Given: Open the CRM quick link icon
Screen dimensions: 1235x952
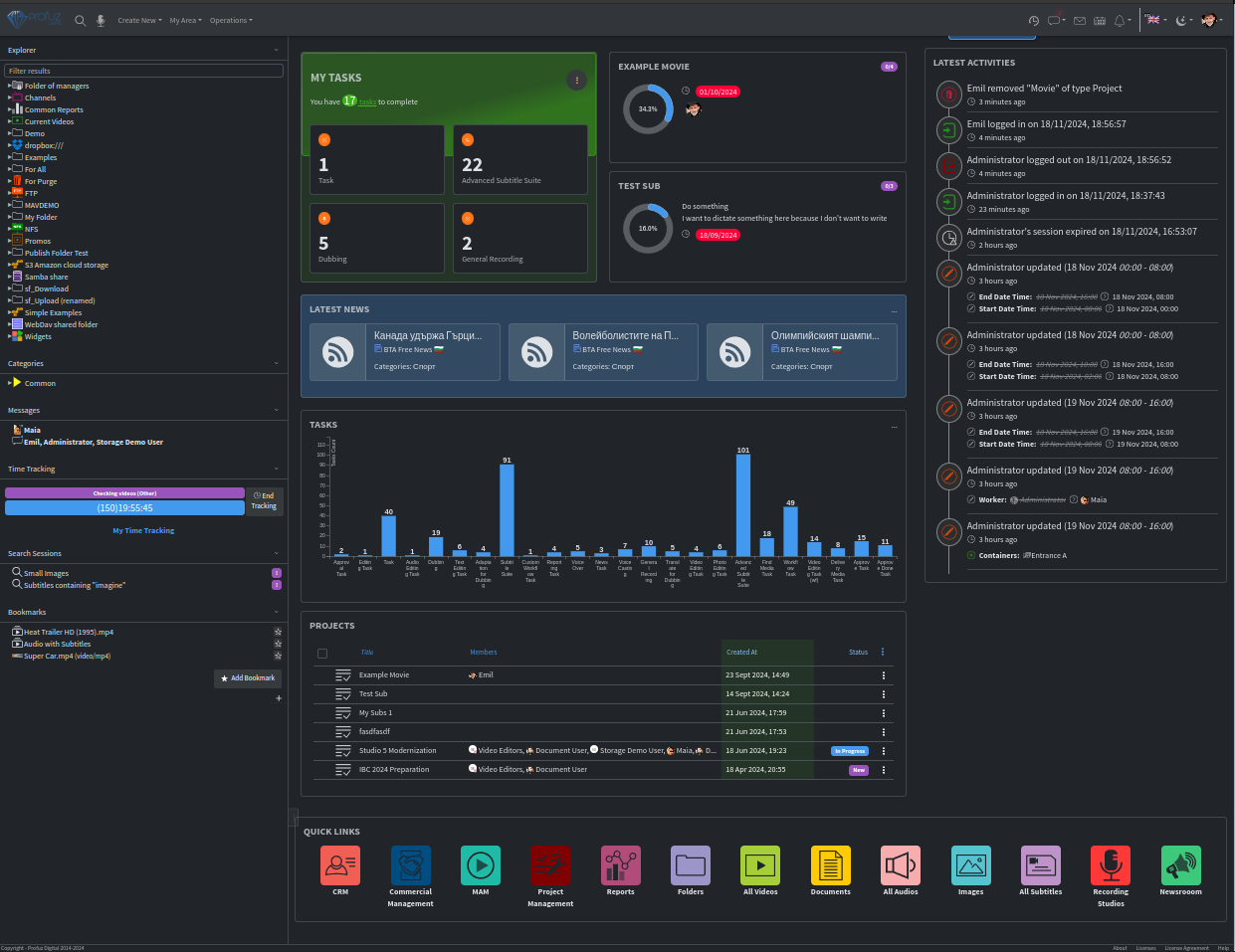Looking at the screenshot, I should click(339, 865).
